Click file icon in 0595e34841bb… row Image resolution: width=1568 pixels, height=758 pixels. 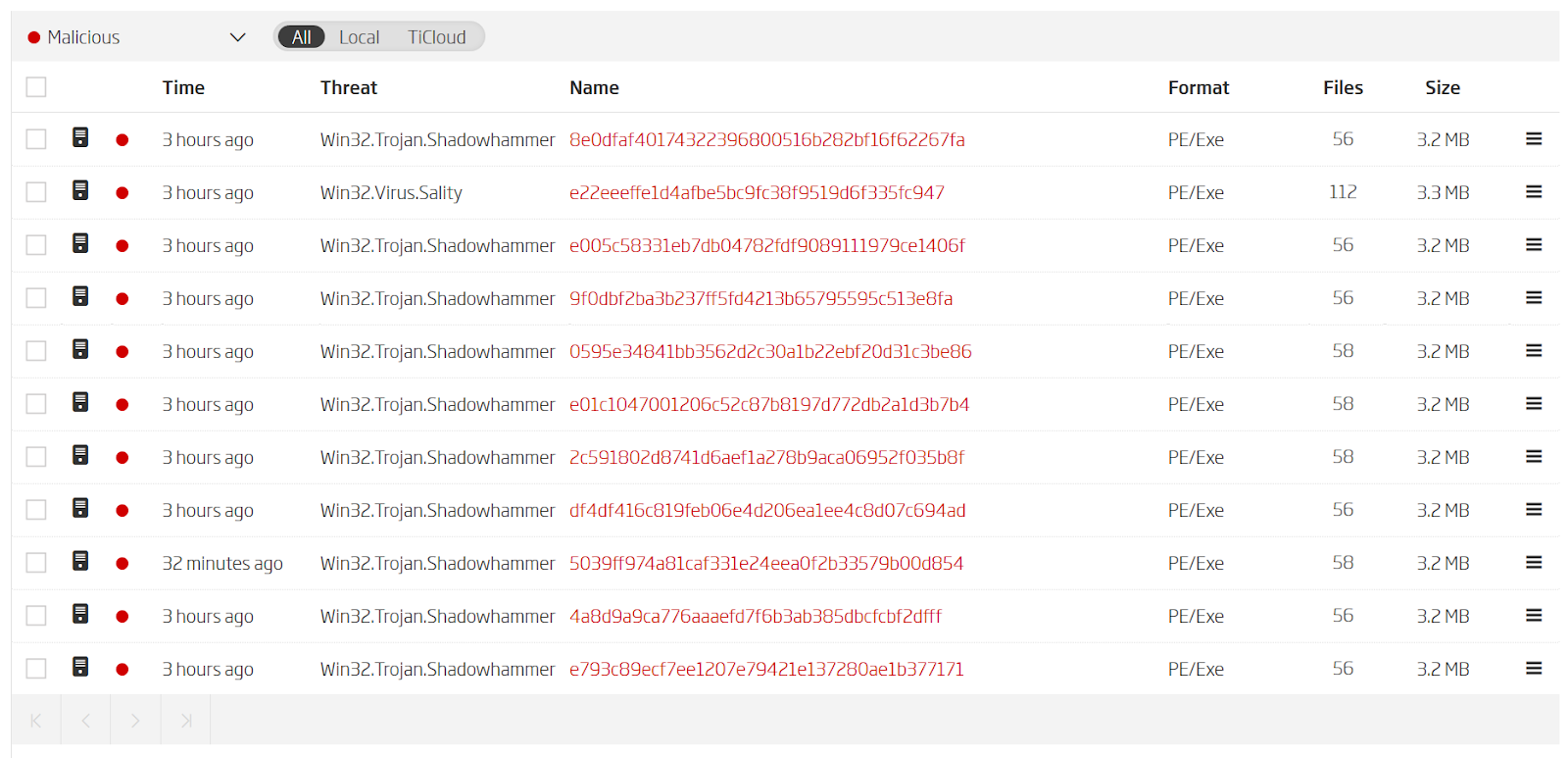click(80, 349)
